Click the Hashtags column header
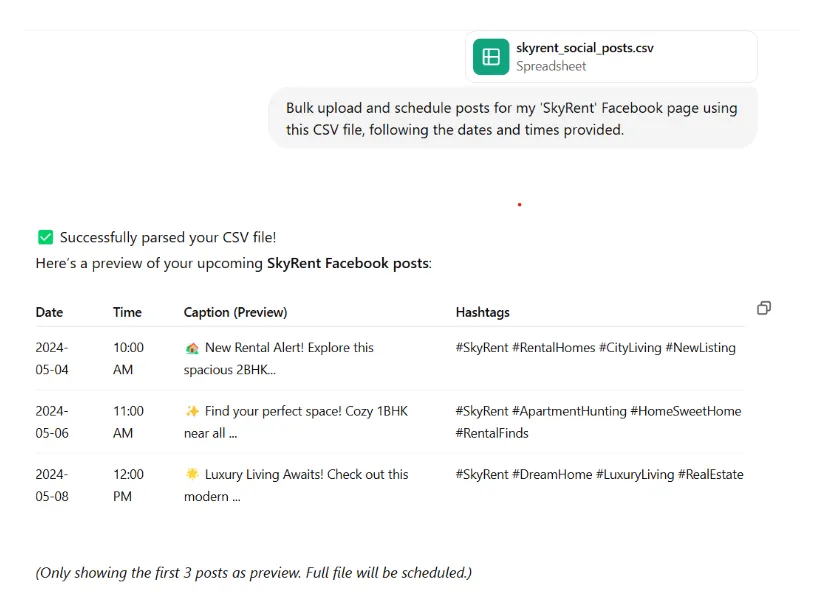 483,312
